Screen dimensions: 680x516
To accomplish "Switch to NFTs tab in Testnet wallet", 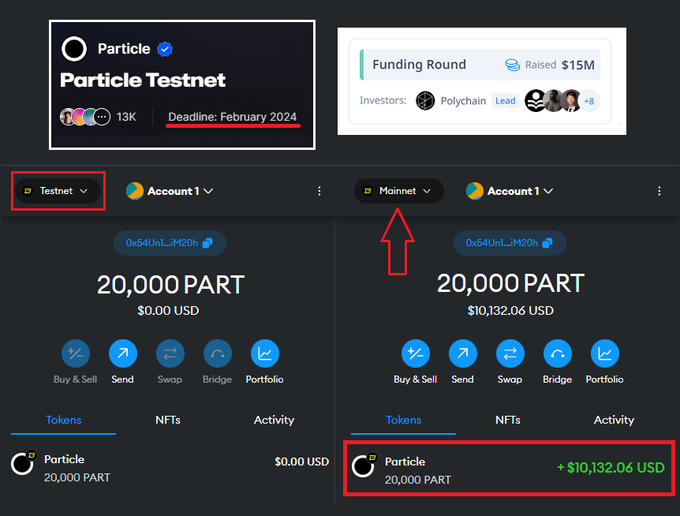I will click(168, 420).
